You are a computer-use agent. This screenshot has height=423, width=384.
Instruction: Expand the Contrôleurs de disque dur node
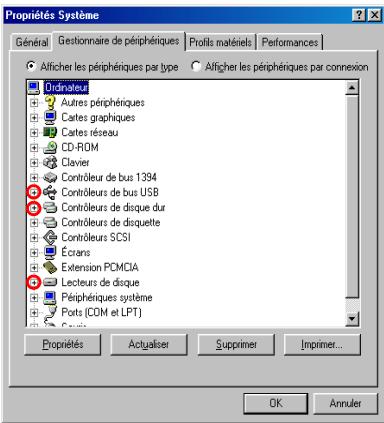pos(34,208)
